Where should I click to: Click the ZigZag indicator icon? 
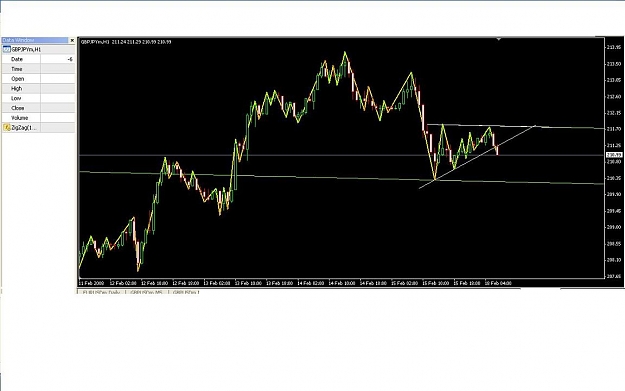6,128
